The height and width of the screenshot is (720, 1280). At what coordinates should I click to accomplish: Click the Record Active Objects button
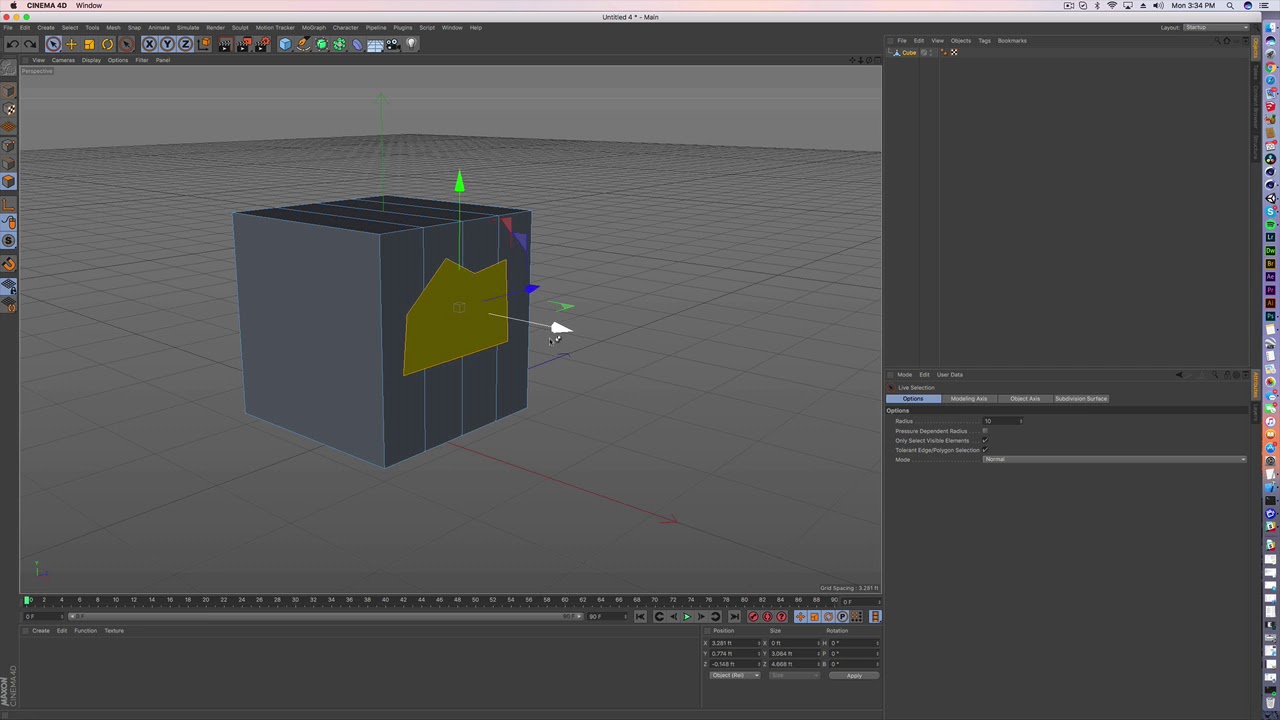pyautogui.click(x=753, y=617)
